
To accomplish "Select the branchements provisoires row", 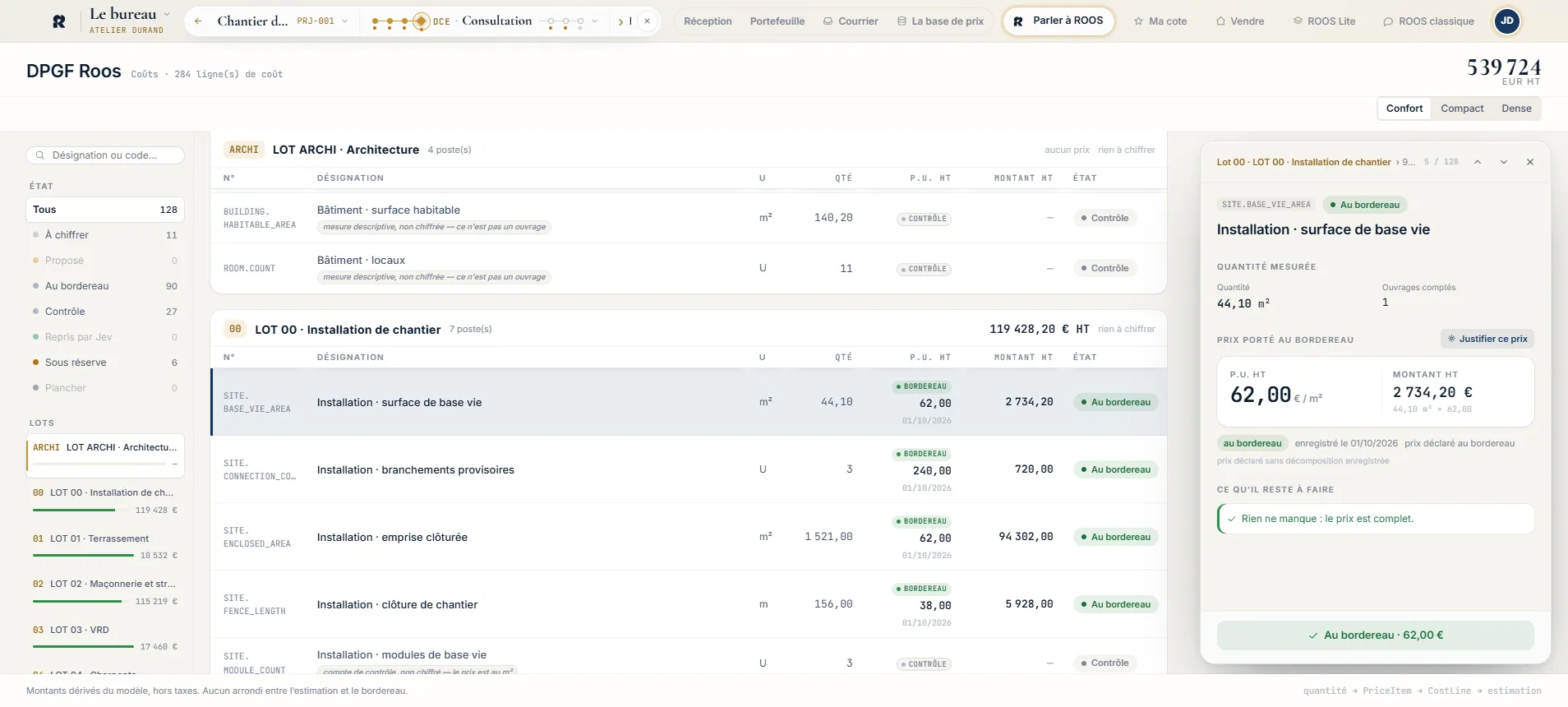I will pyautogui.click(x=689, y=469).
